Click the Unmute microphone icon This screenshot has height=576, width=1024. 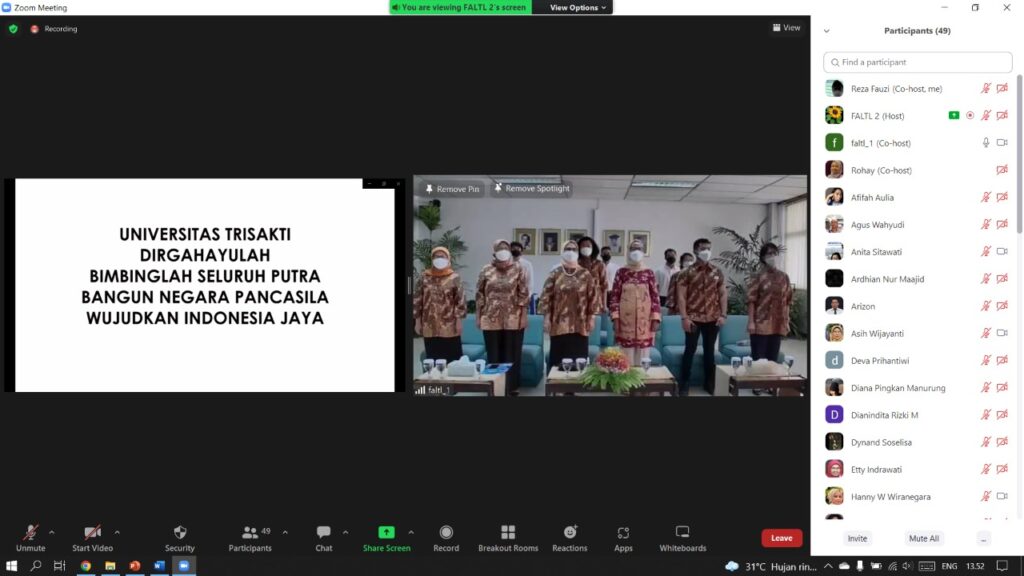(30, 532)
